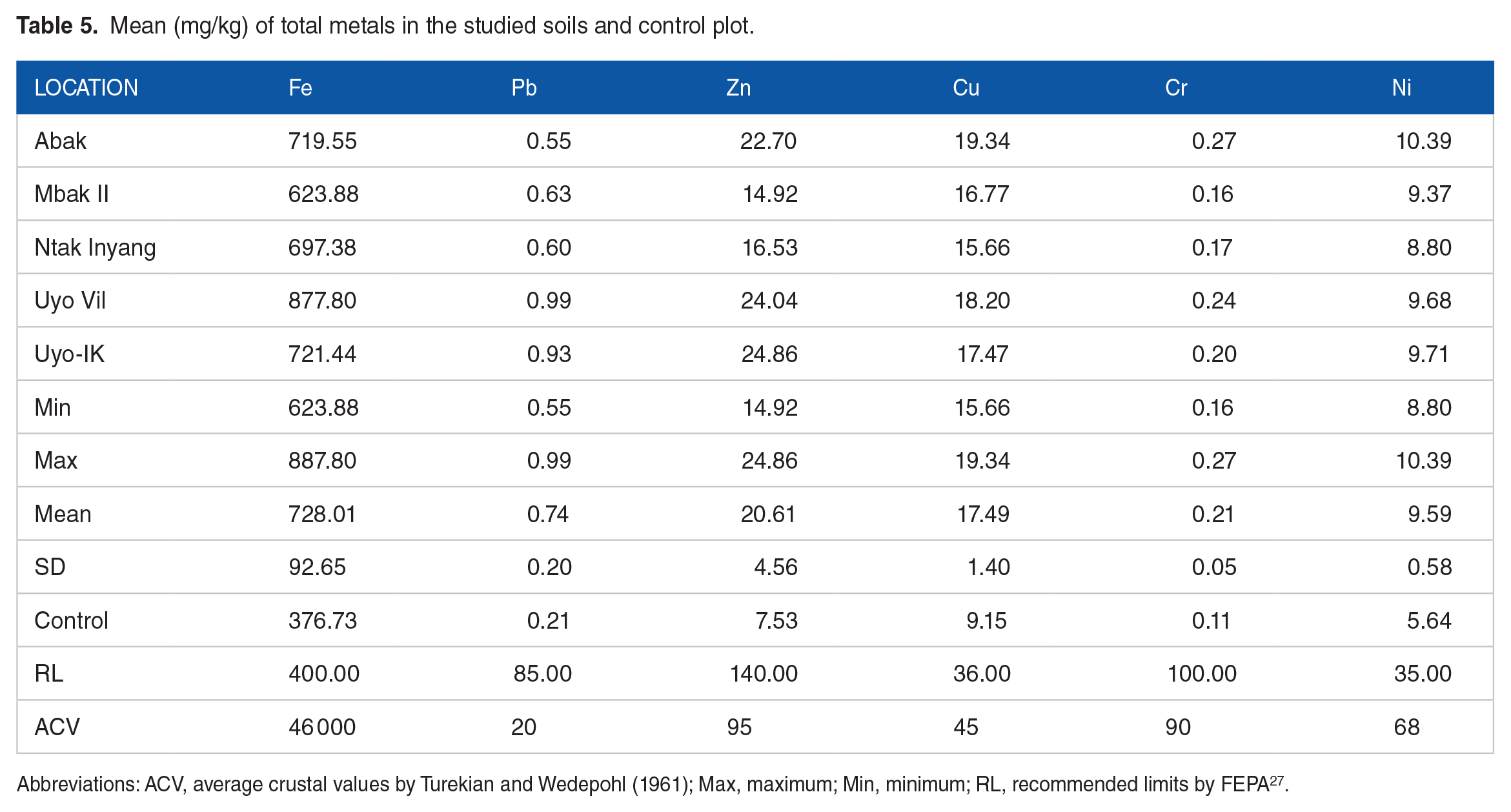Select the RL value 100.00 for Cr
1511x812 pixels.
point(1201,674)
